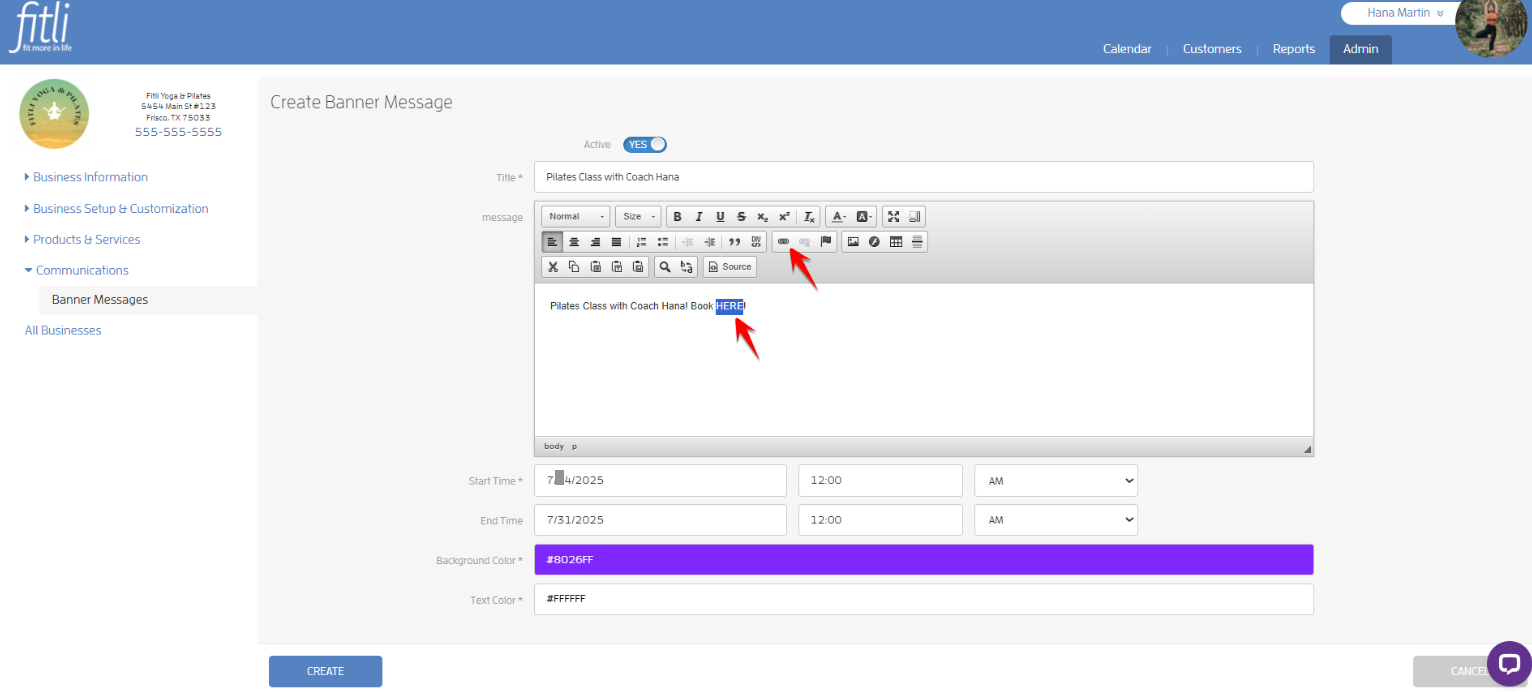Screen dimensions: 1532x692
Task: Insert block quote
Action: [734, 242]
